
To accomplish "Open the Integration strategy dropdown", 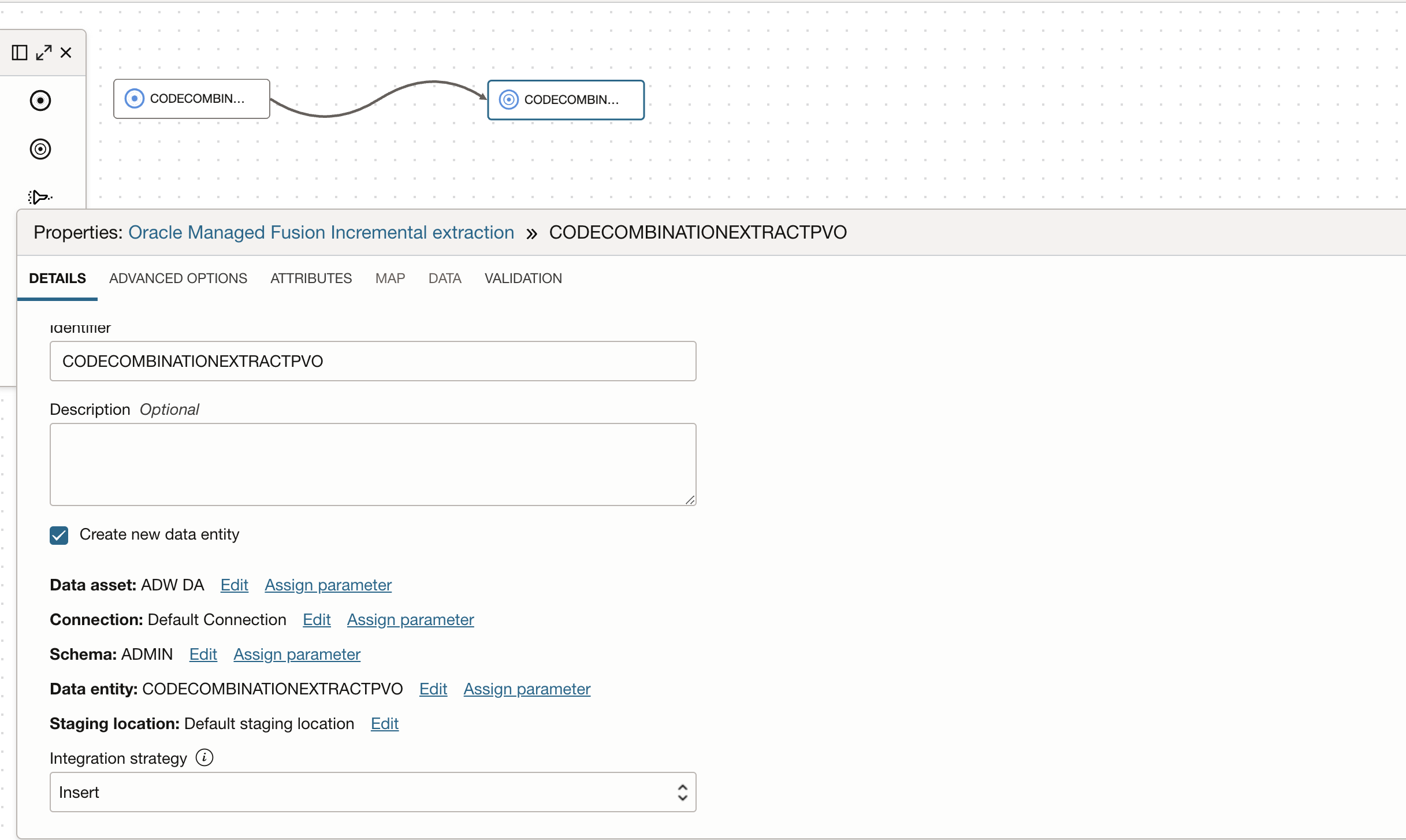I will pyautogui.click(x=373, y=792).
